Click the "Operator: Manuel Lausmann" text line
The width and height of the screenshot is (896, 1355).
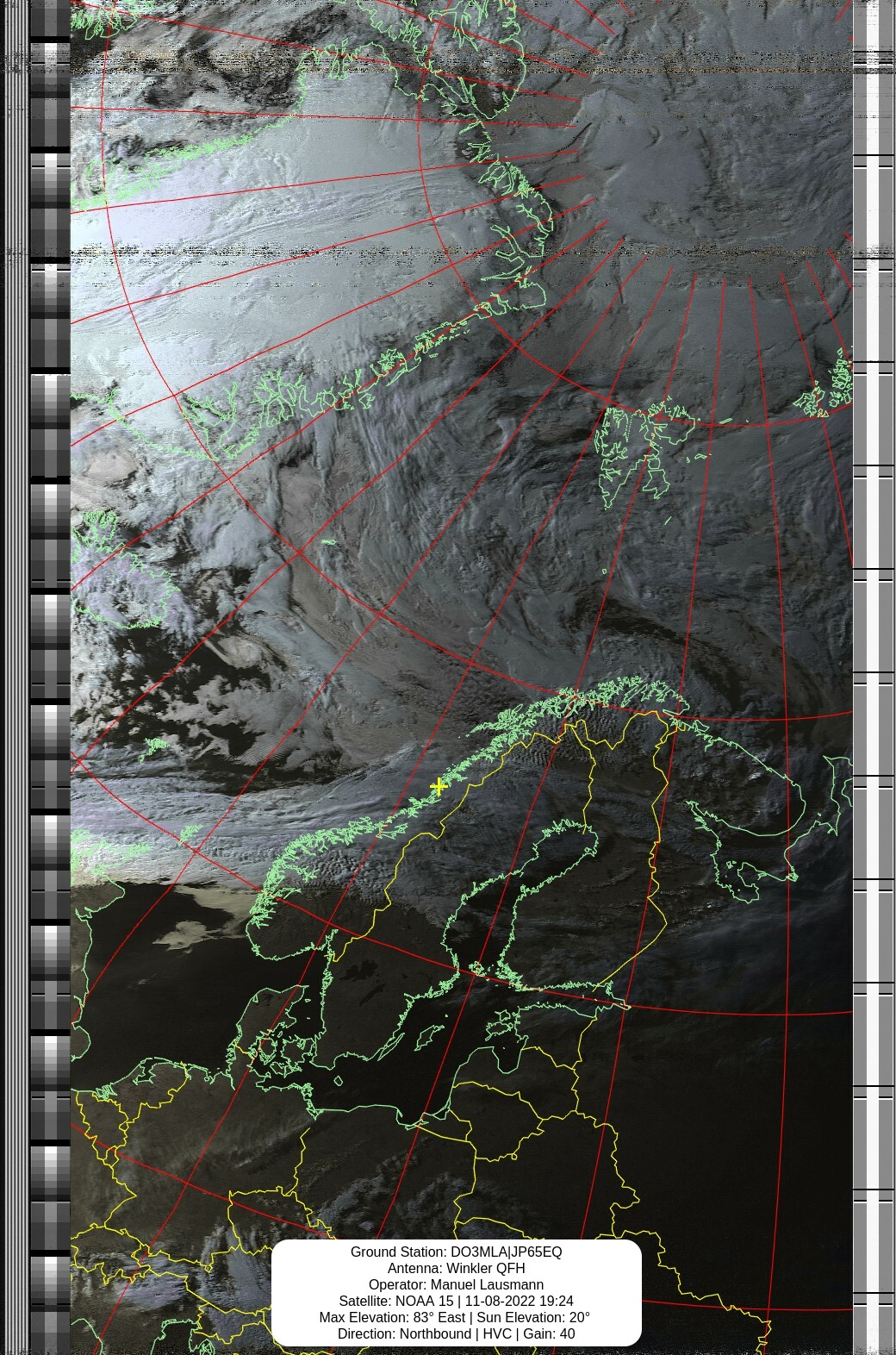[456, 1284]
